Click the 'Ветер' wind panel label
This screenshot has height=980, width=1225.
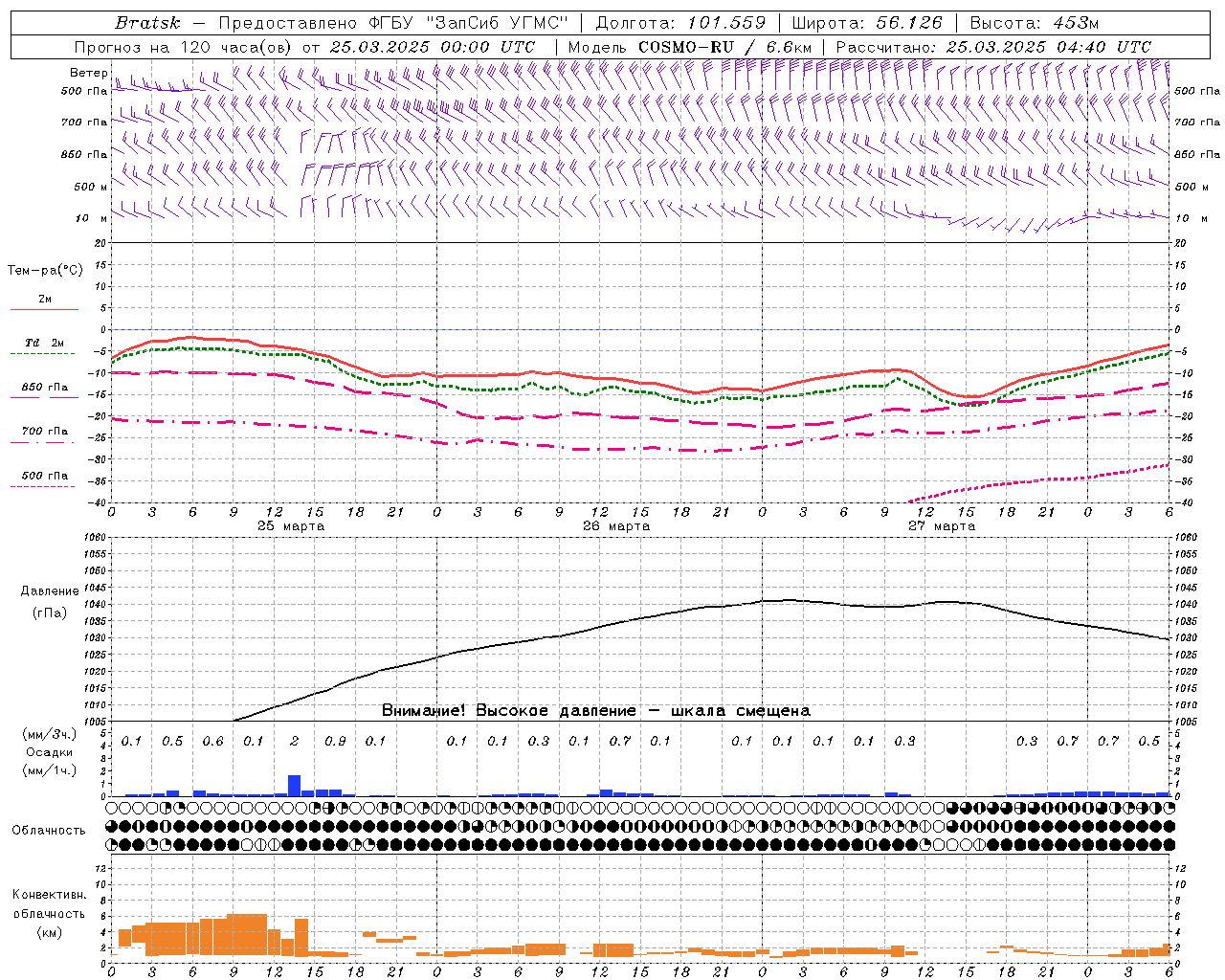[x=88, y=73]
